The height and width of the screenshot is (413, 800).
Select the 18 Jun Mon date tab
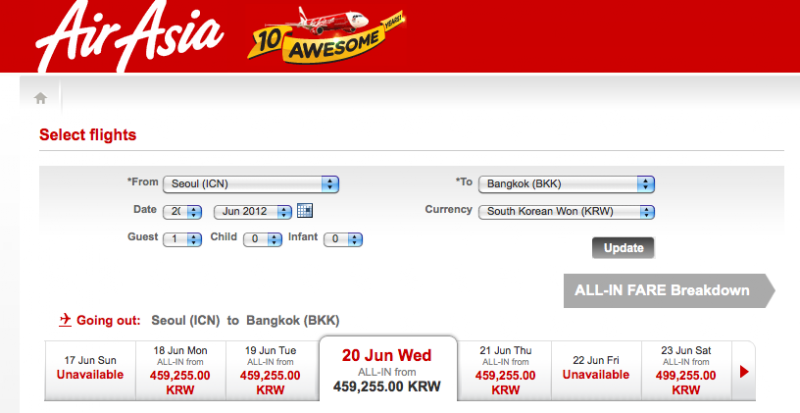[x=181, y=370]
